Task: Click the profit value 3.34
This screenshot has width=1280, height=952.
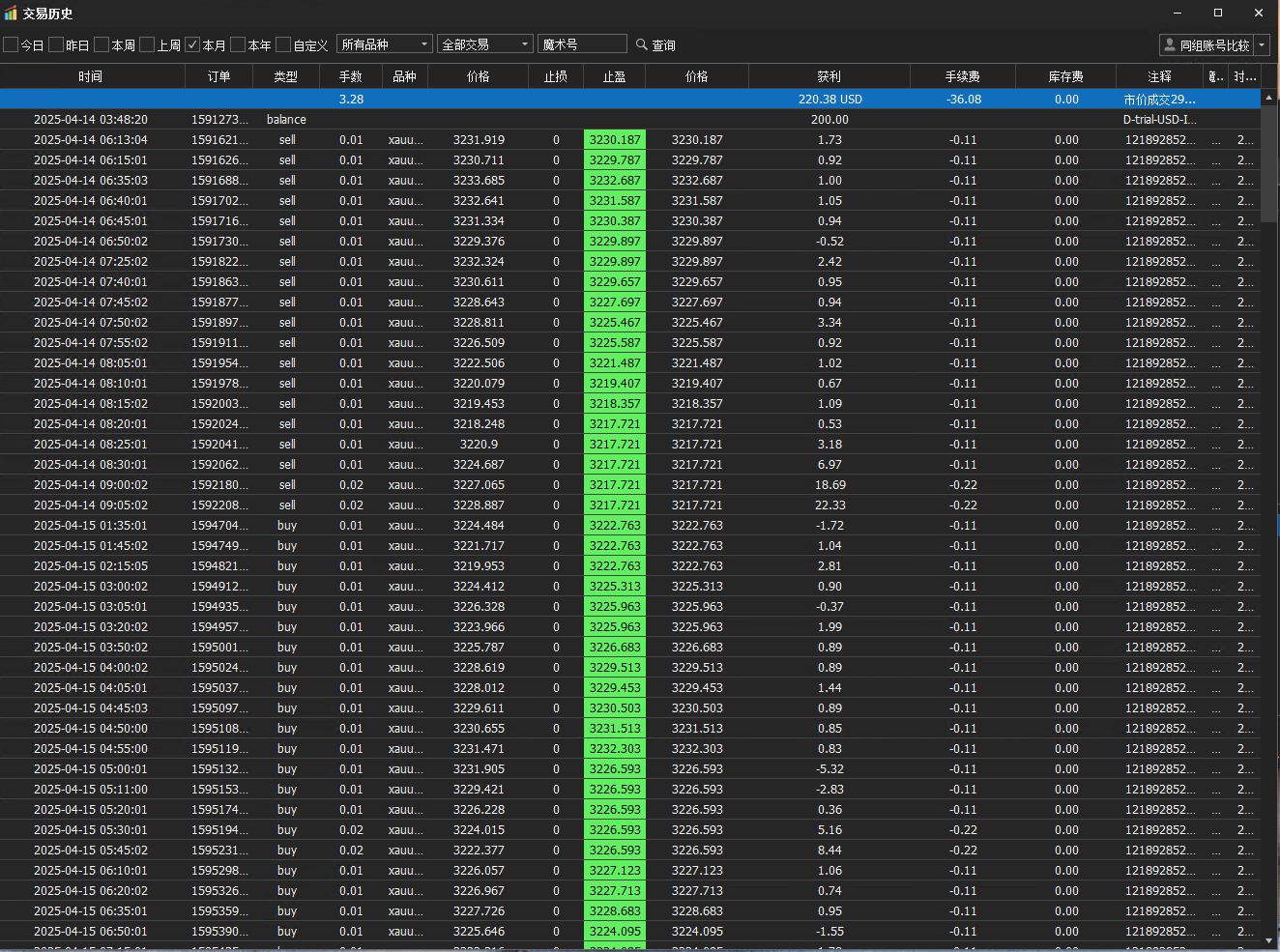Action: [829, 323]
